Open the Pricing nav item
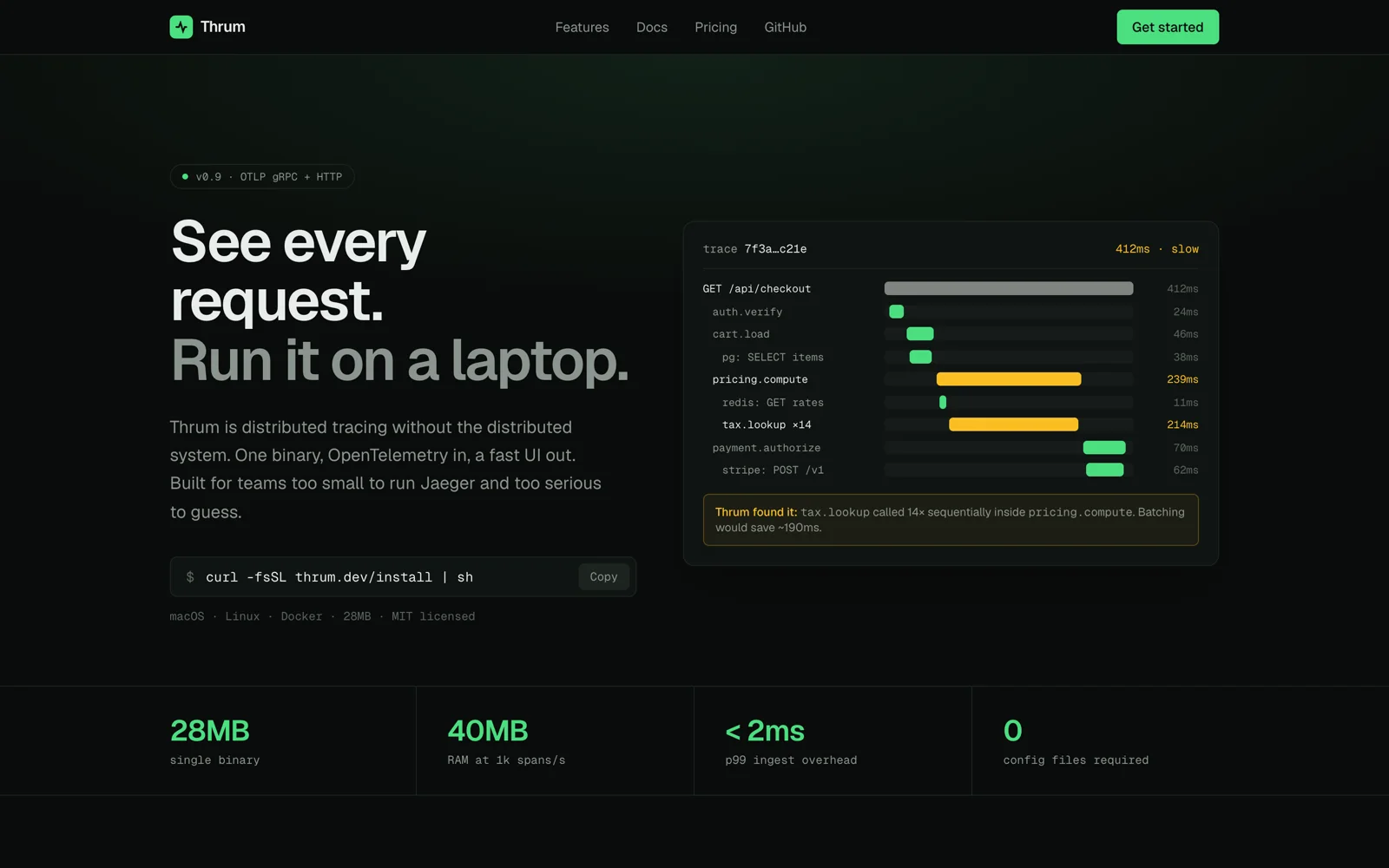The width and height of the screenshot is (1389, 868). [x=715, y=27]
